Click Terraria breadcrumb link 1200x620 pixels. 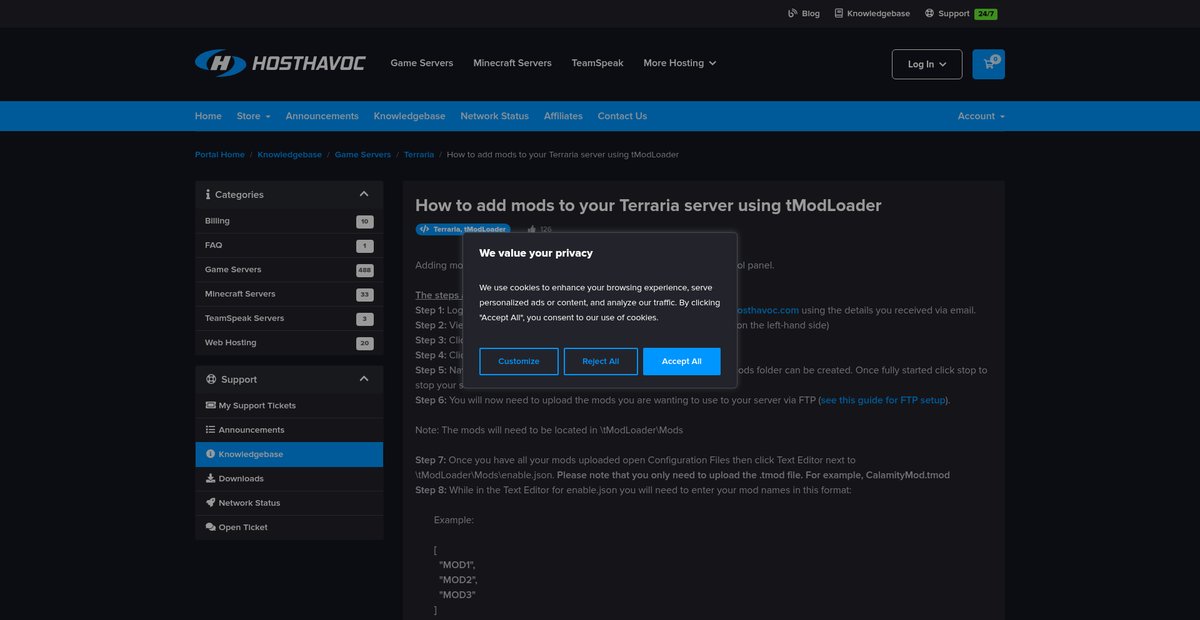(x=419, y=155)
